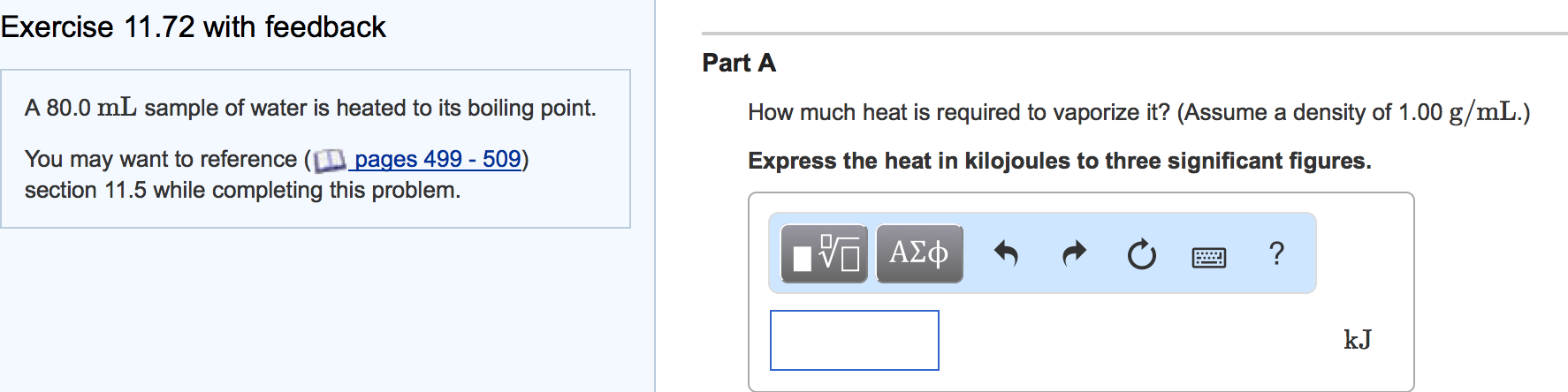Click the Exercise 11.72 with feedback title
This screenshot has width=1568, height=392.
tap(193, 26)
